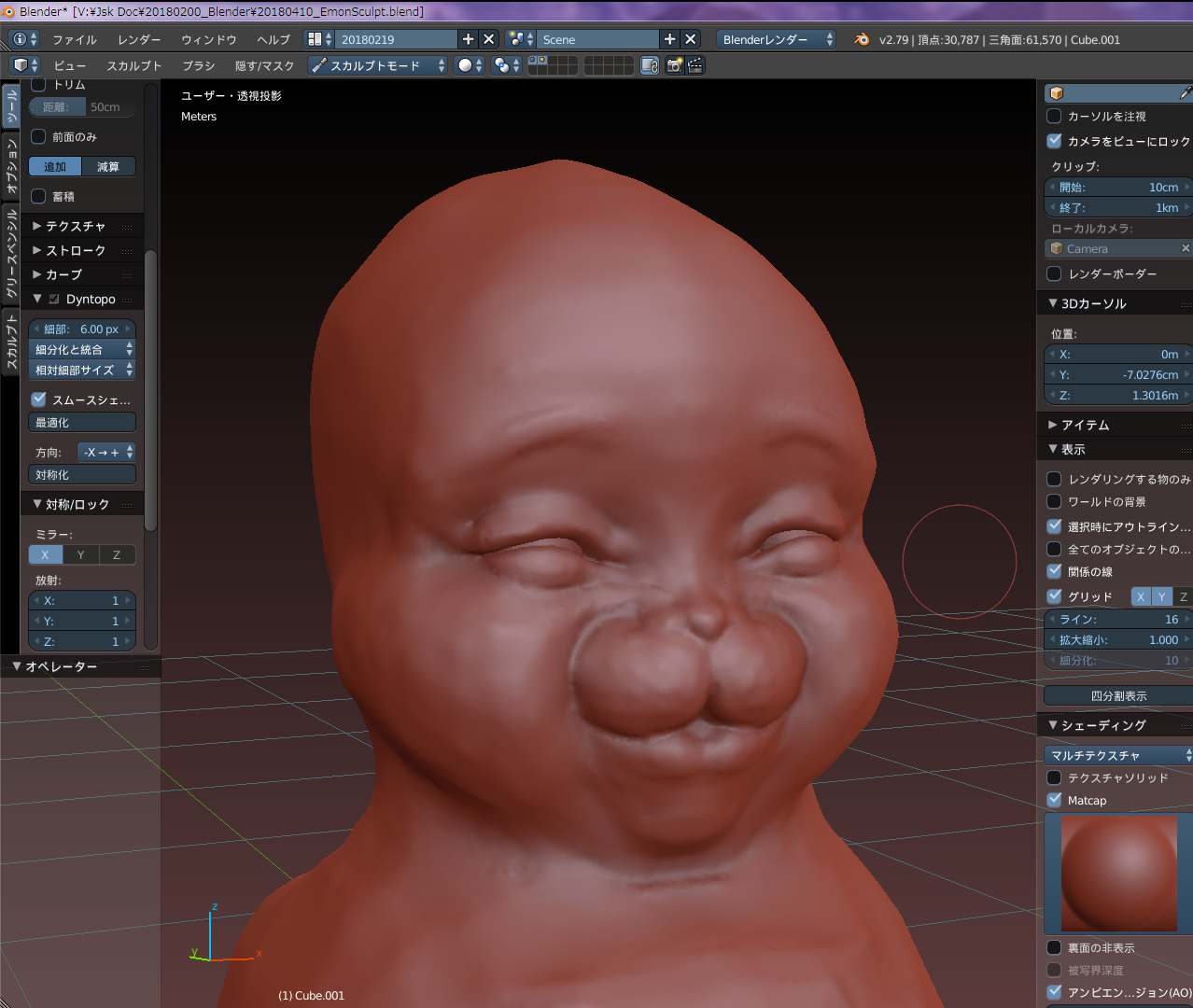The image size is (1193, 1008).
Task: Open the viewport shading sphere selector
Action: (x=469, y=65)
